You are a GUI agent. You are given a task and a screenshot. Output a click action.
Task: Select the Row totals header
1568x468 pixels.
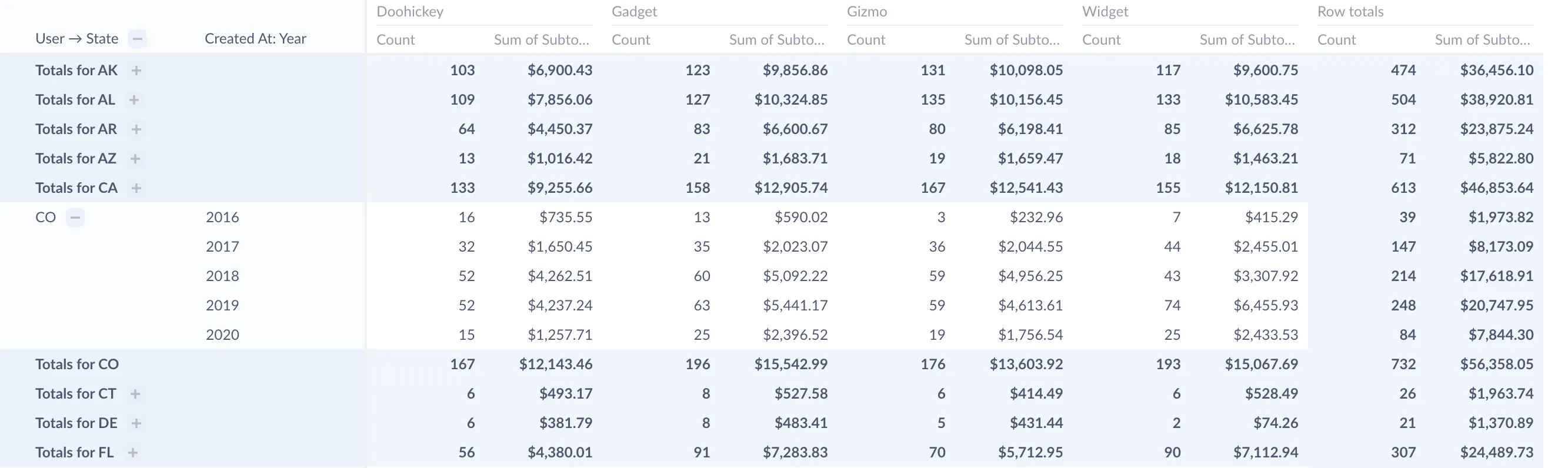coord(1350,12)
